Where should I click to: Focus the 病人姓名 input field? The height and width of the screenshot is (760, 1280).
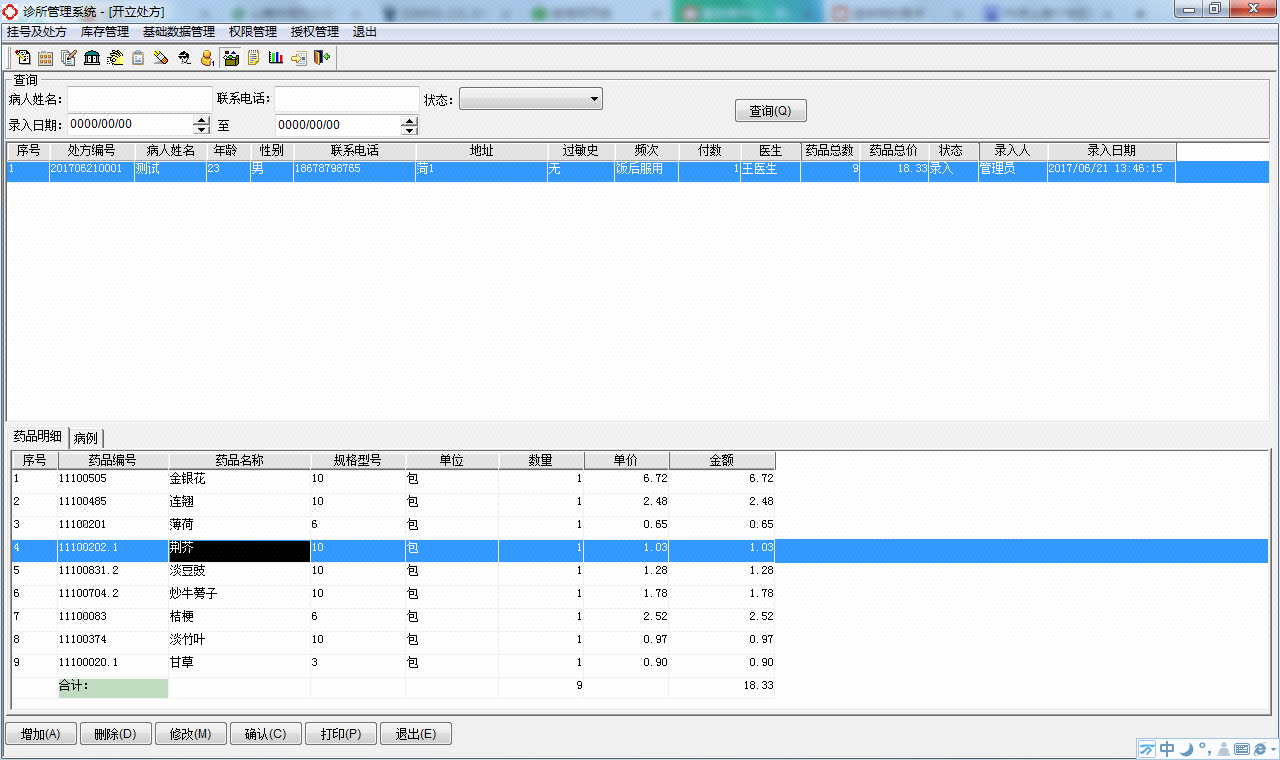(x=139, y=99)
